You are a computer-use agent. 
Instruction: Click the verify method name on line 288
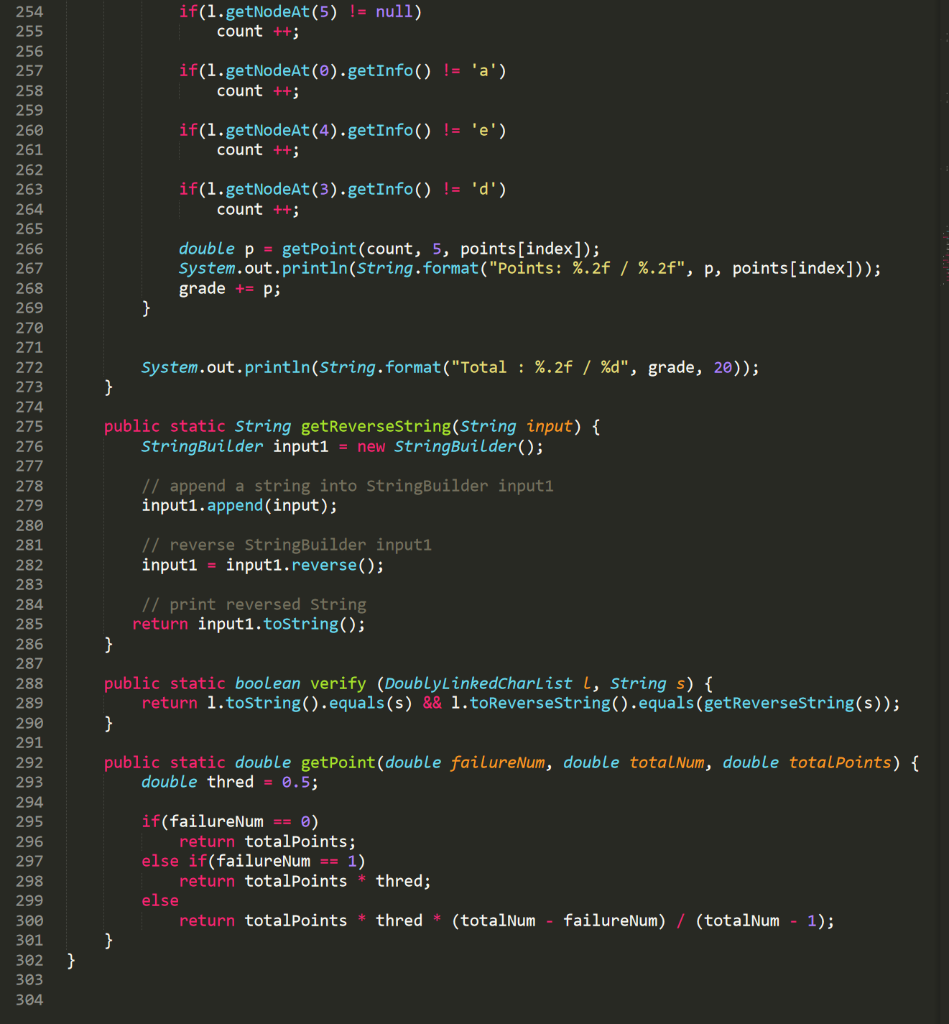[x=338, y=683]
